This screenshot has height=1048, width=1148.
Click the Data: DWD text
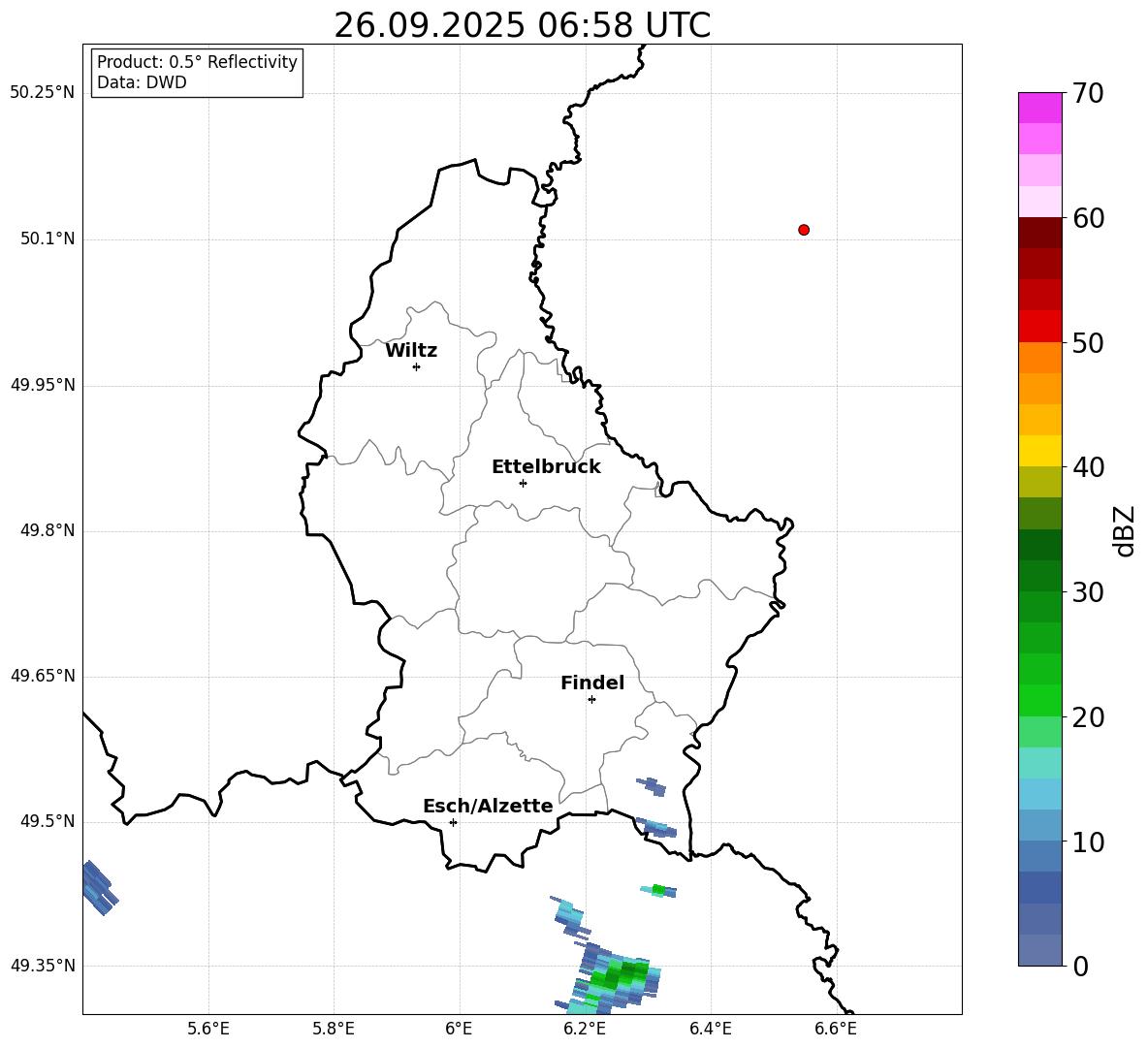pyautogui.click(x=142, y=82)
